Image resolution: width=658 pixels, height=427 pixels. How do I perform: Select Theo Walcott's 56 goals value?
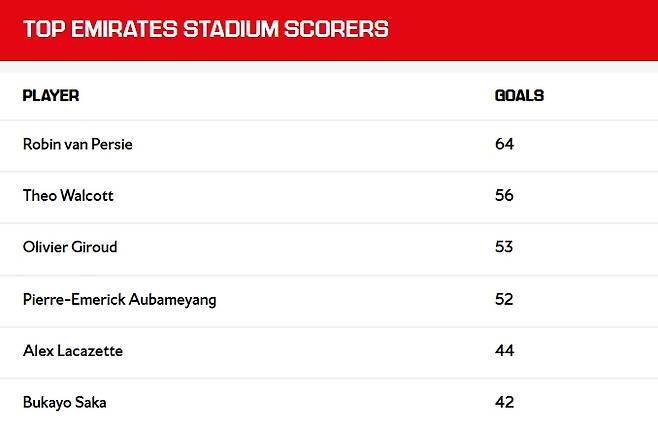(x=504, y=196)
